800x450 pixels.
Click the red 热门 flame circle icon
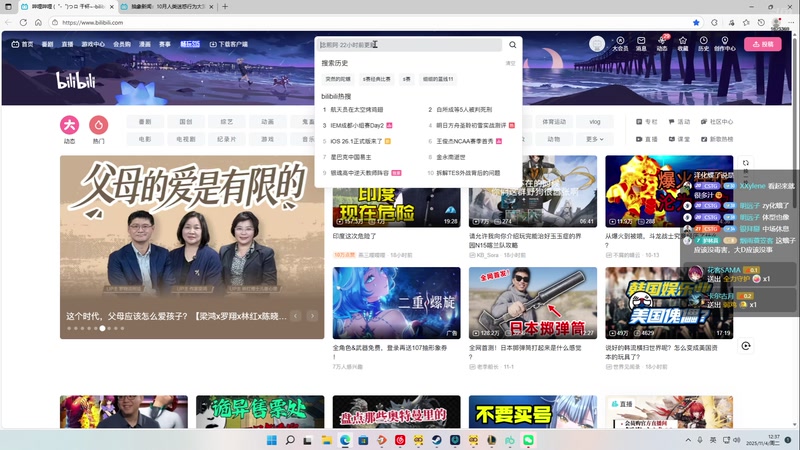tap(98, 125)
